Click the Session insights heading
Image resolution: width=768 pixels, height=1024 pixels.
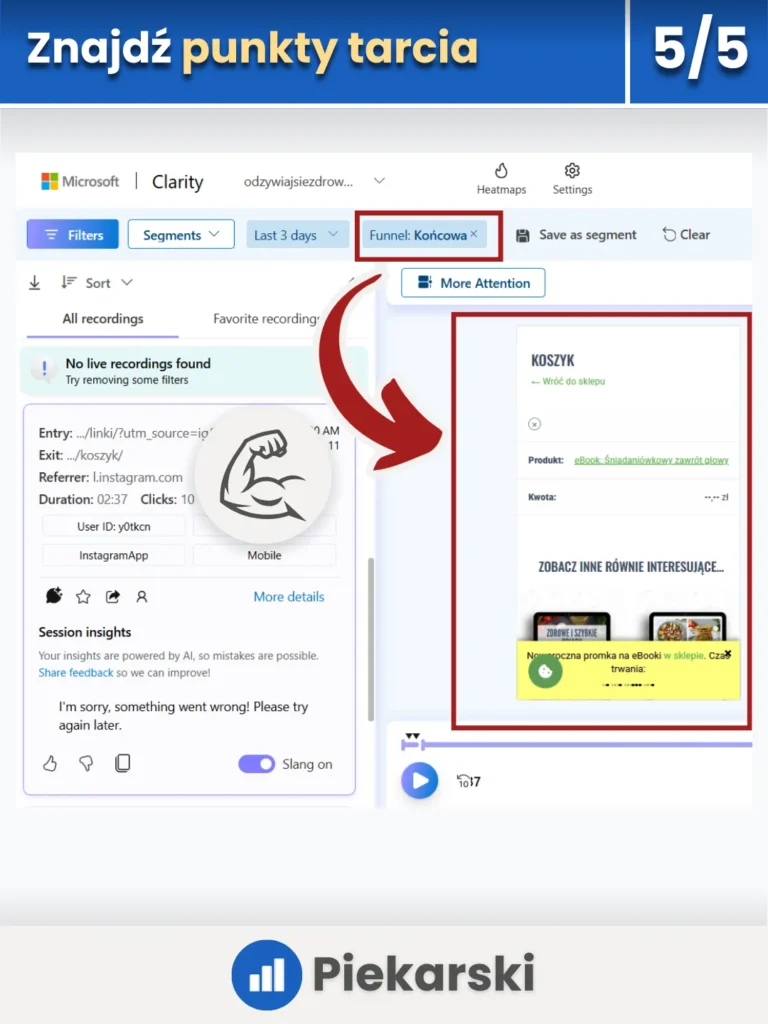85,632
